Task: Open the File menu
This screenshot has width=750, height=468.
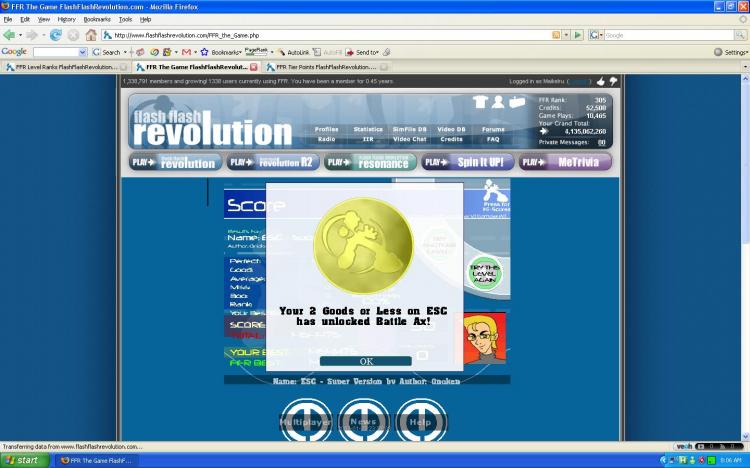Action: click(x=8, y=20)
